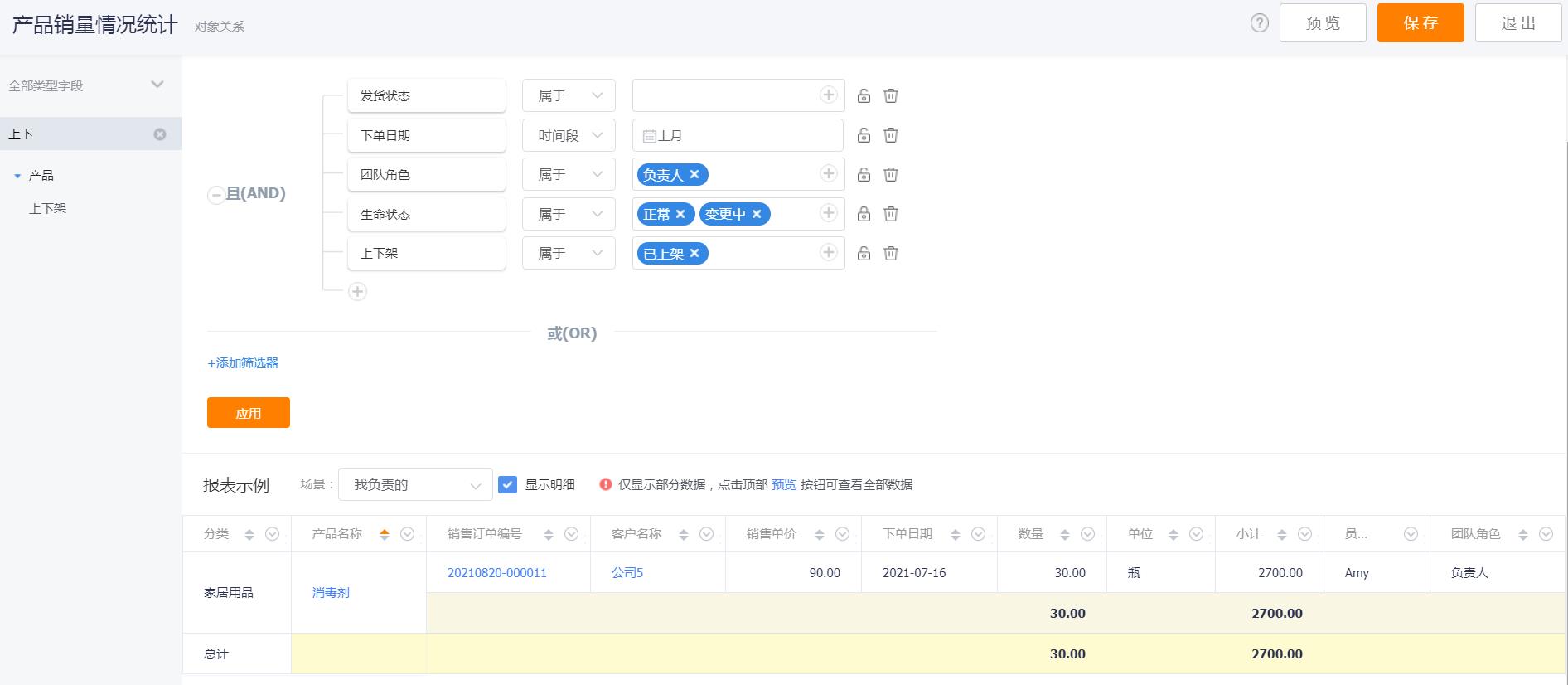Remove 正常 tag
Image resolution: width=1568 pixels, height=685 pixels.
[680, 214]
